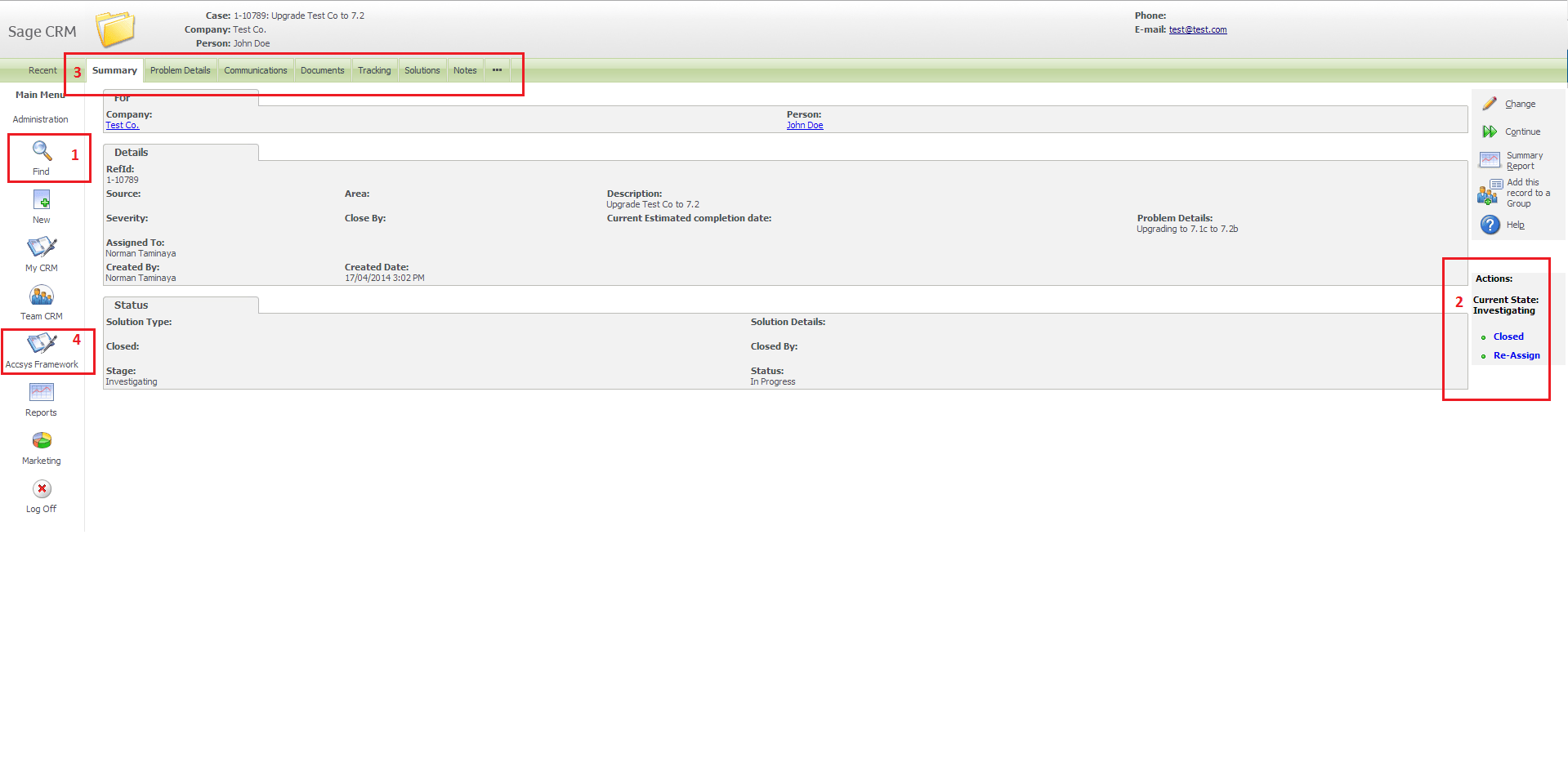Open the Reports chart icon
This screenshot has height=780, width=1568.
(x=42, y=392)
